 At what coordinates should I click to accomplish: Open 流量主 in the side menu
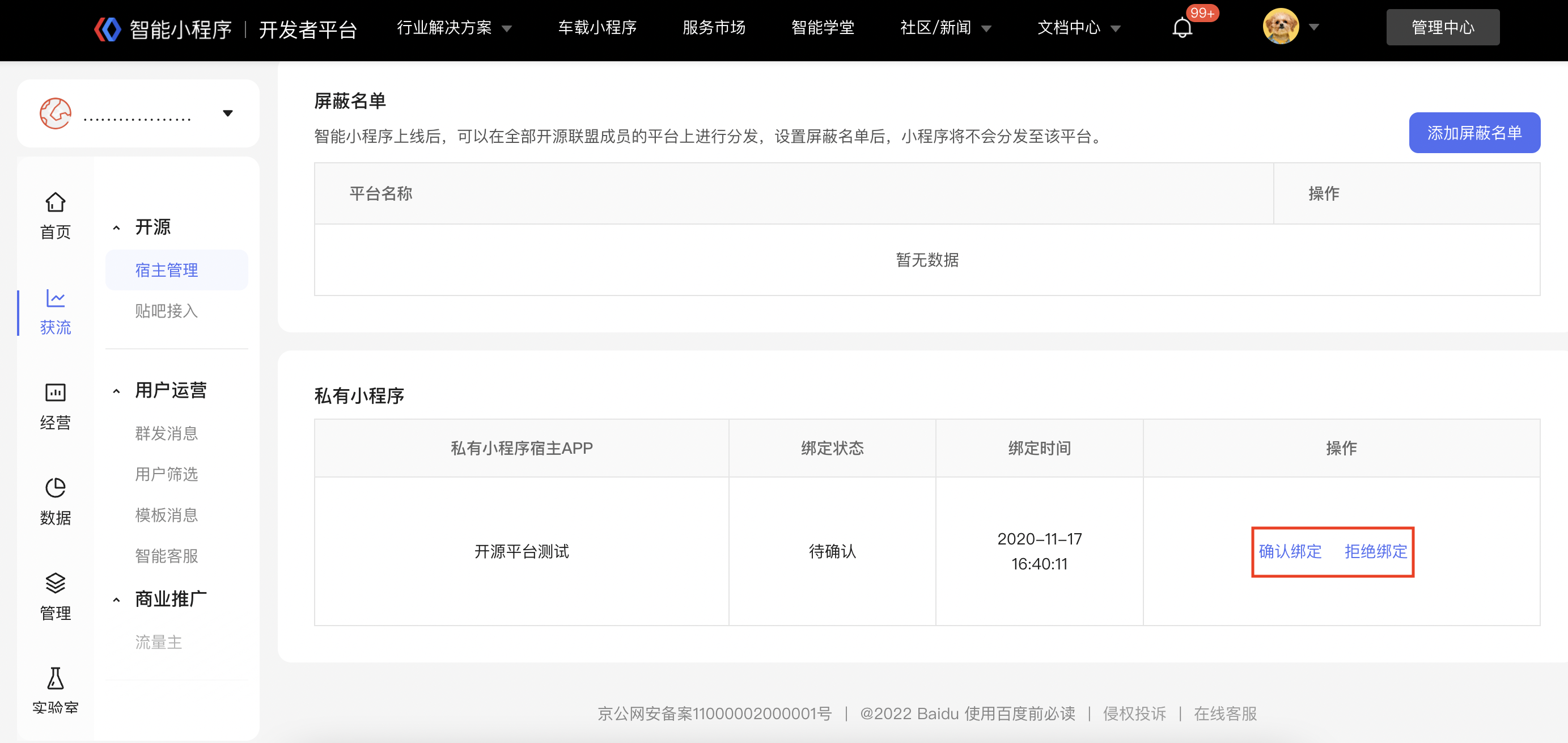(158, 642)
